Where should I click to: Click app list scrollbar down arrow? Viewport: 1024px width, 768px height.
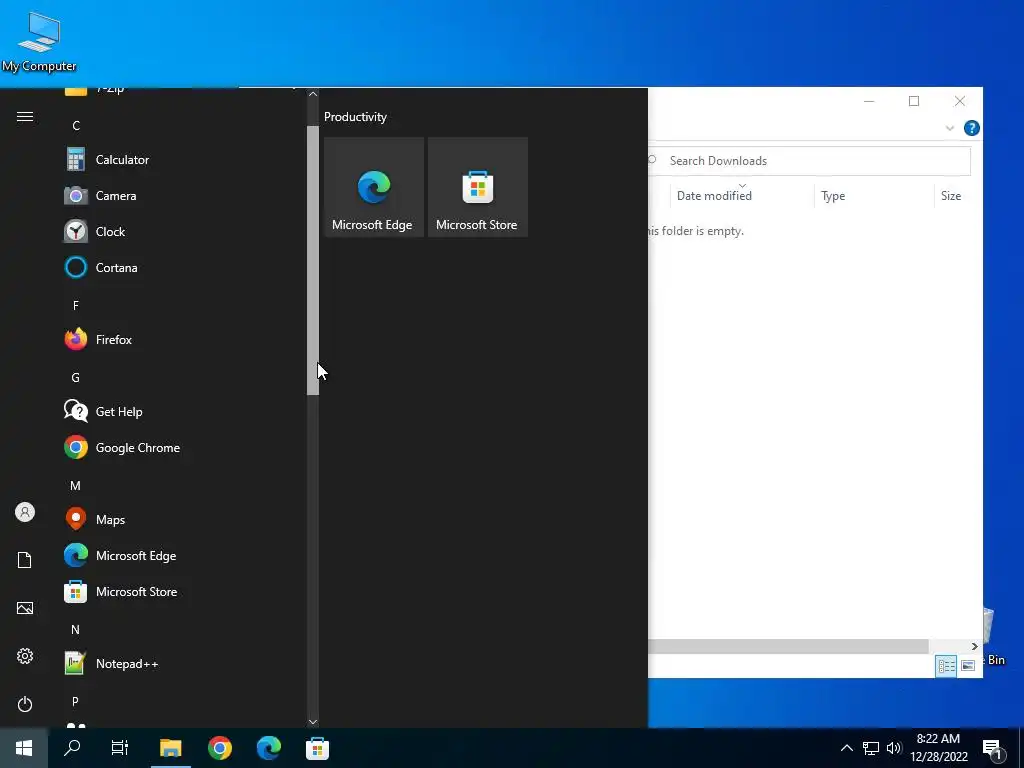click(x=313, y=722)
